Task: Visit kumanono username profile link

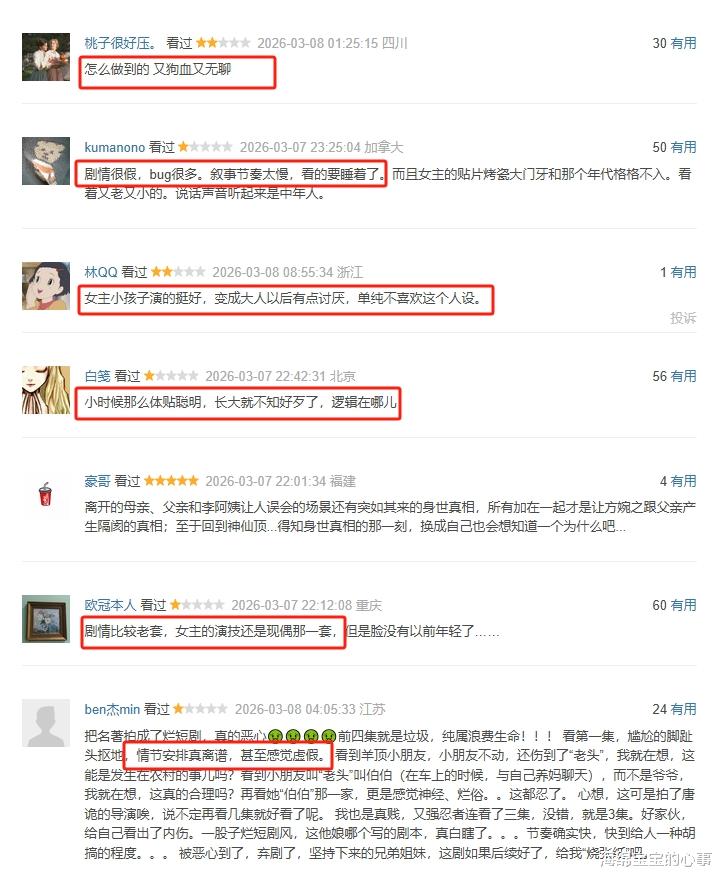Action: coord(115,147)
